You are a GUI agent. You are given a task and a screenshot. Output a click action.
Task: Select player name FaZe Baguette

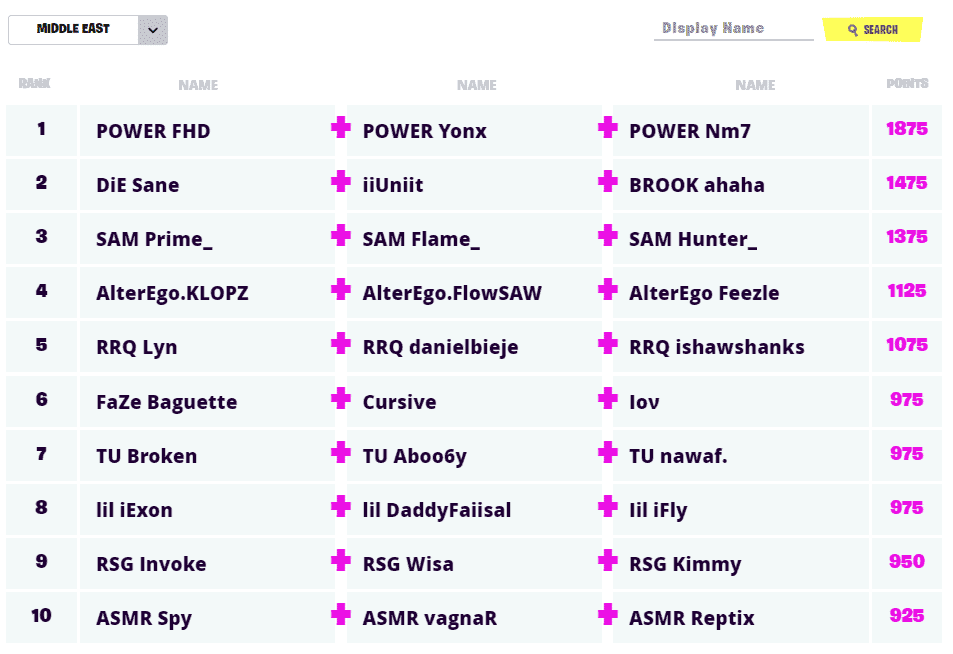[x=166, y=402]
